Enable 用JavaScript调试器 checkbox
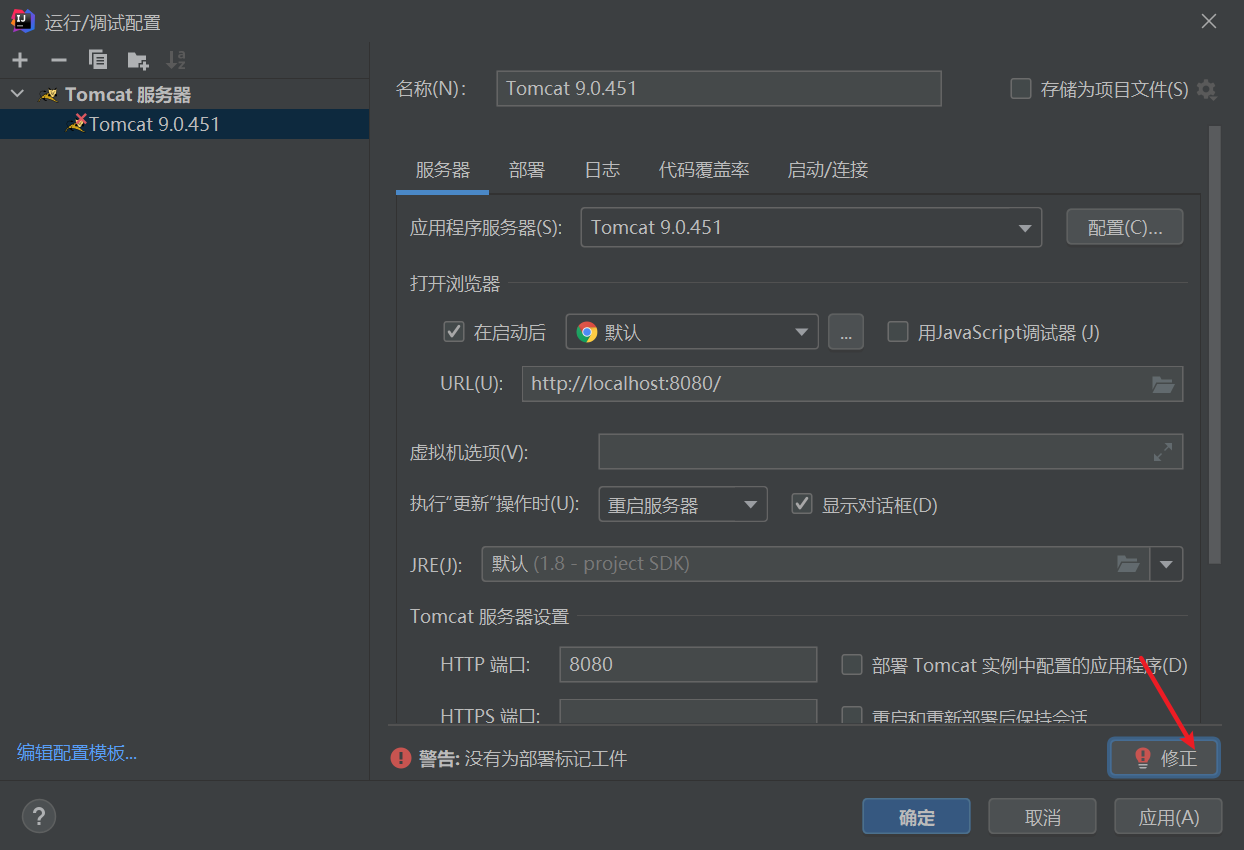 point(898,332)
